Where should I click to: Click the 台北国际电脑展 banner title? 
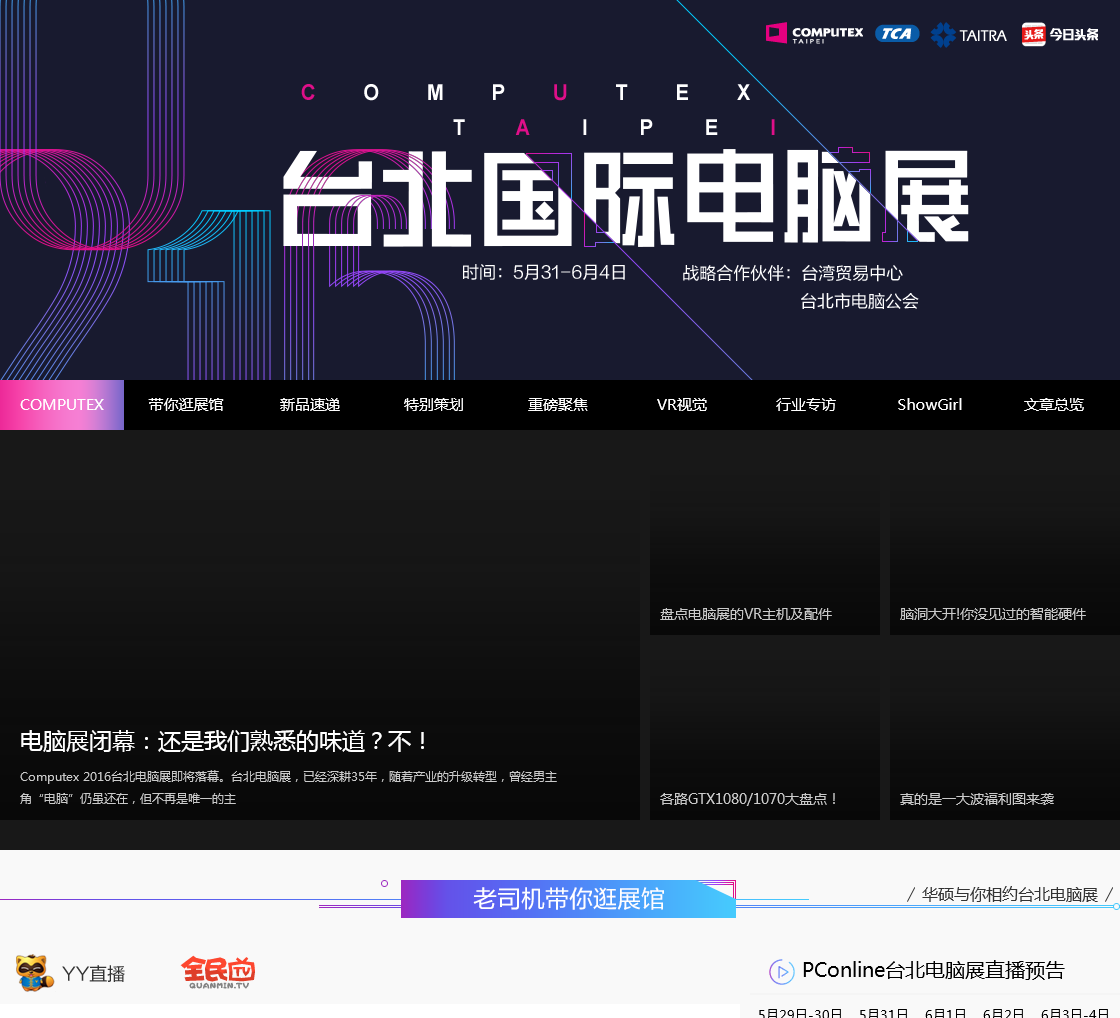[626, 198]
